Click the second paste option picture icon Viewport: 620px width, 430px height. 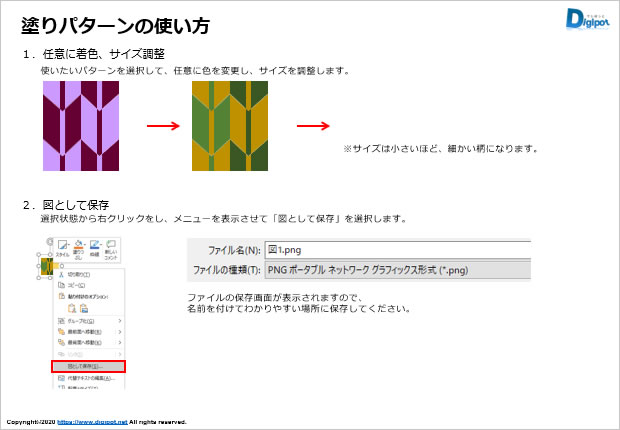point(85,309)
